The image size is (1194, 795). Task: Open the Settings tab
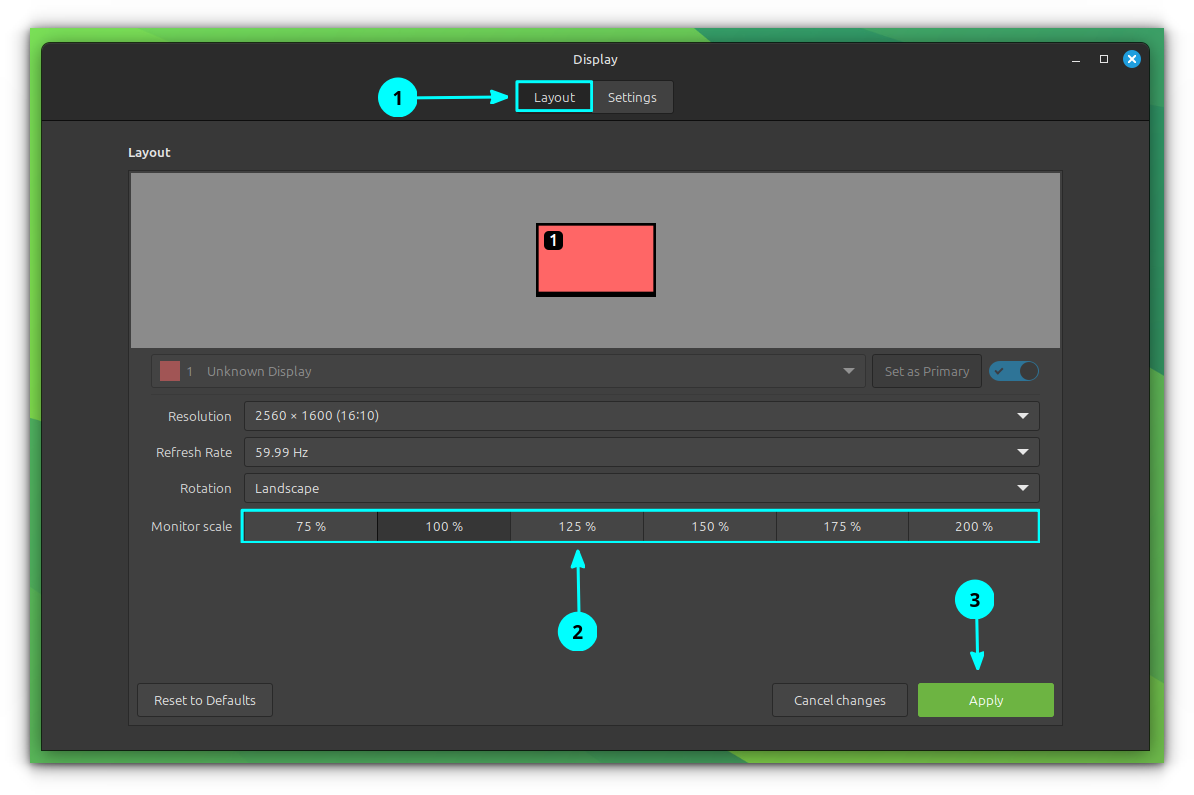(x=632, y=97)
